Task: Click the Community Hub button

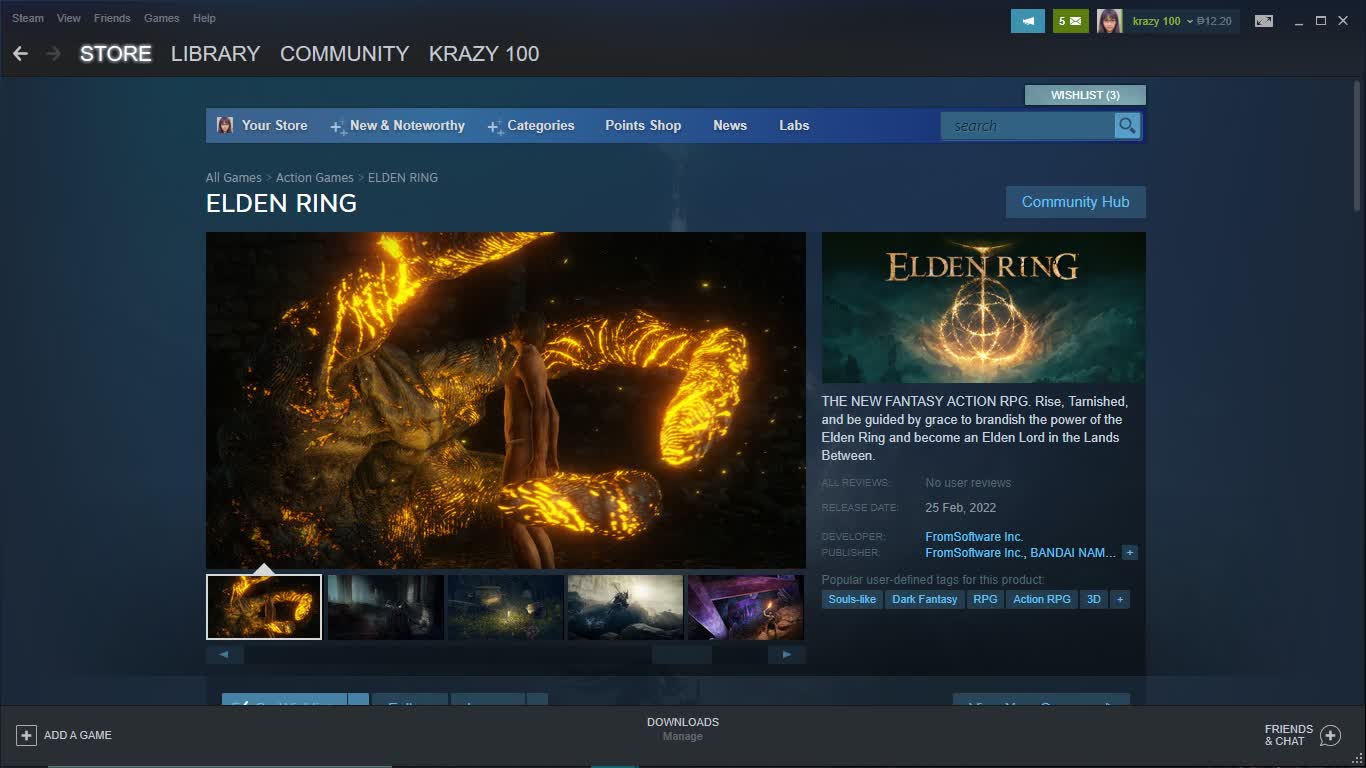Action: (x=1075, y=202)
